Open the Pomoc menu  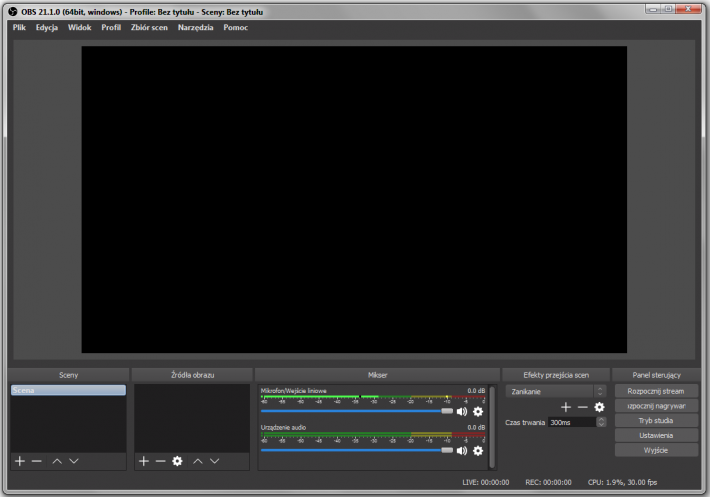pyautogui.click(x=235, y=27)
